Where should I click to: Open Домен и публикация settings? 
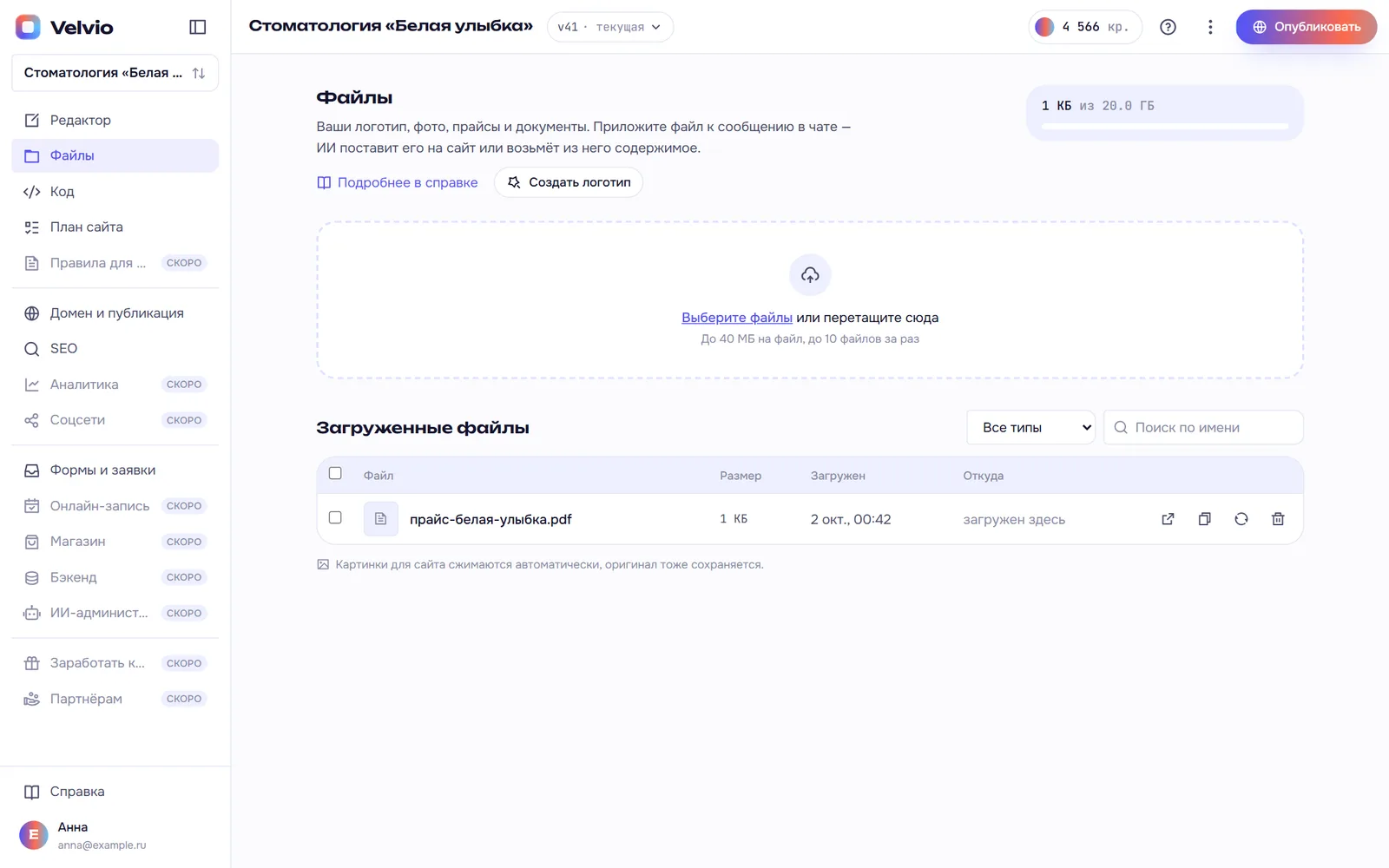click(x=115, y=313)
